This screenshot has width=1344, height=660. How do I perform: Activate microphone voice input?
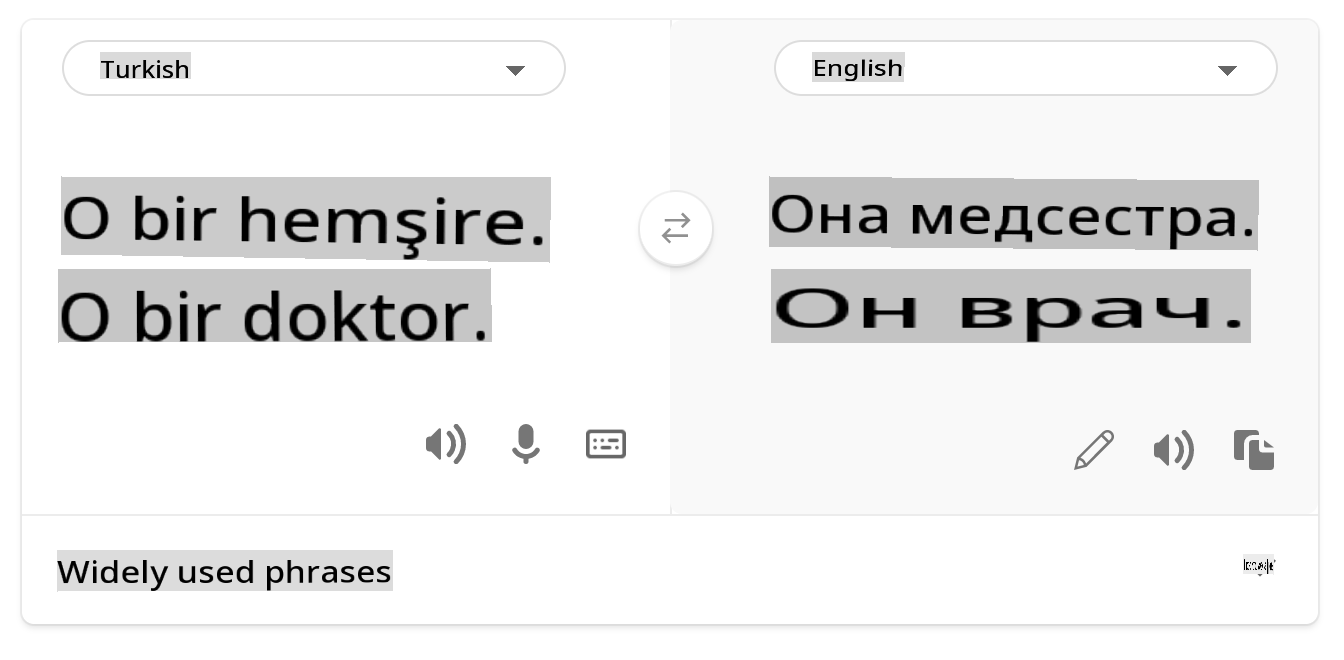point(526,444)
